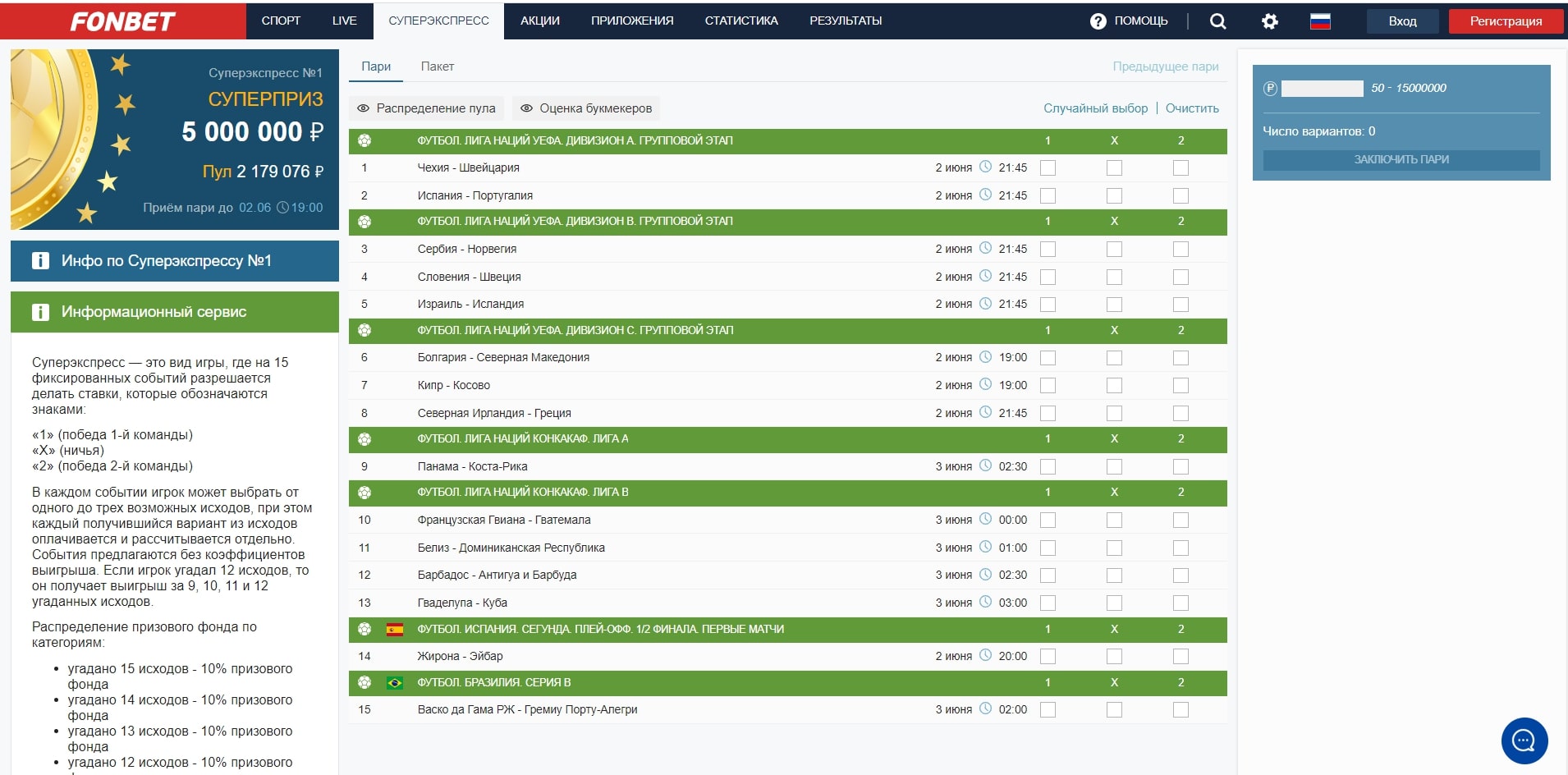The height and width of the screenshot is (775, 1568).
Task: Click the ПОМОЩЬ help link
Action: [1140, 21]
